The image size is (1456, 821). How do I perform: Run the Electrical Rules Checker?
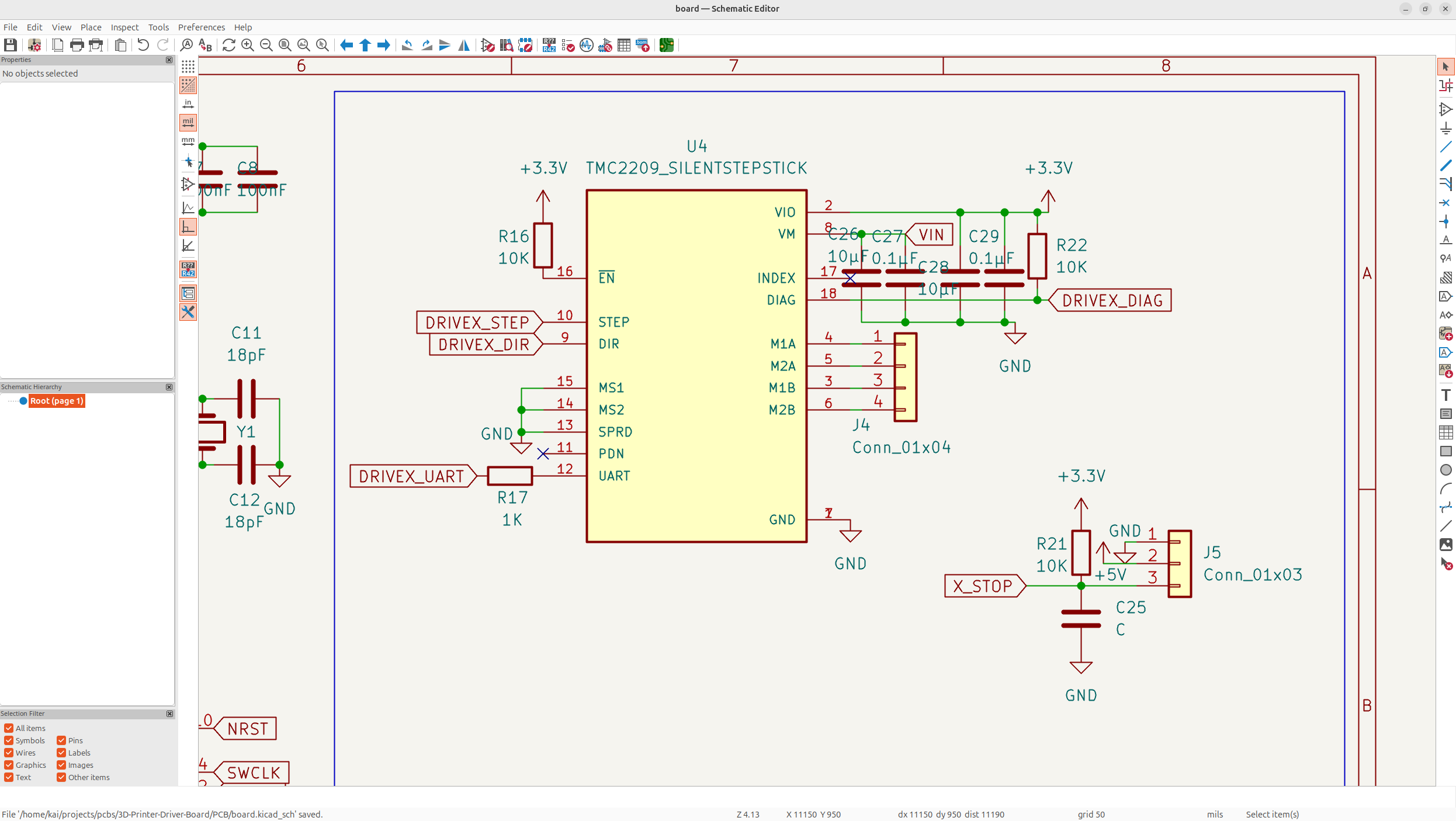[x=567, y=45]
